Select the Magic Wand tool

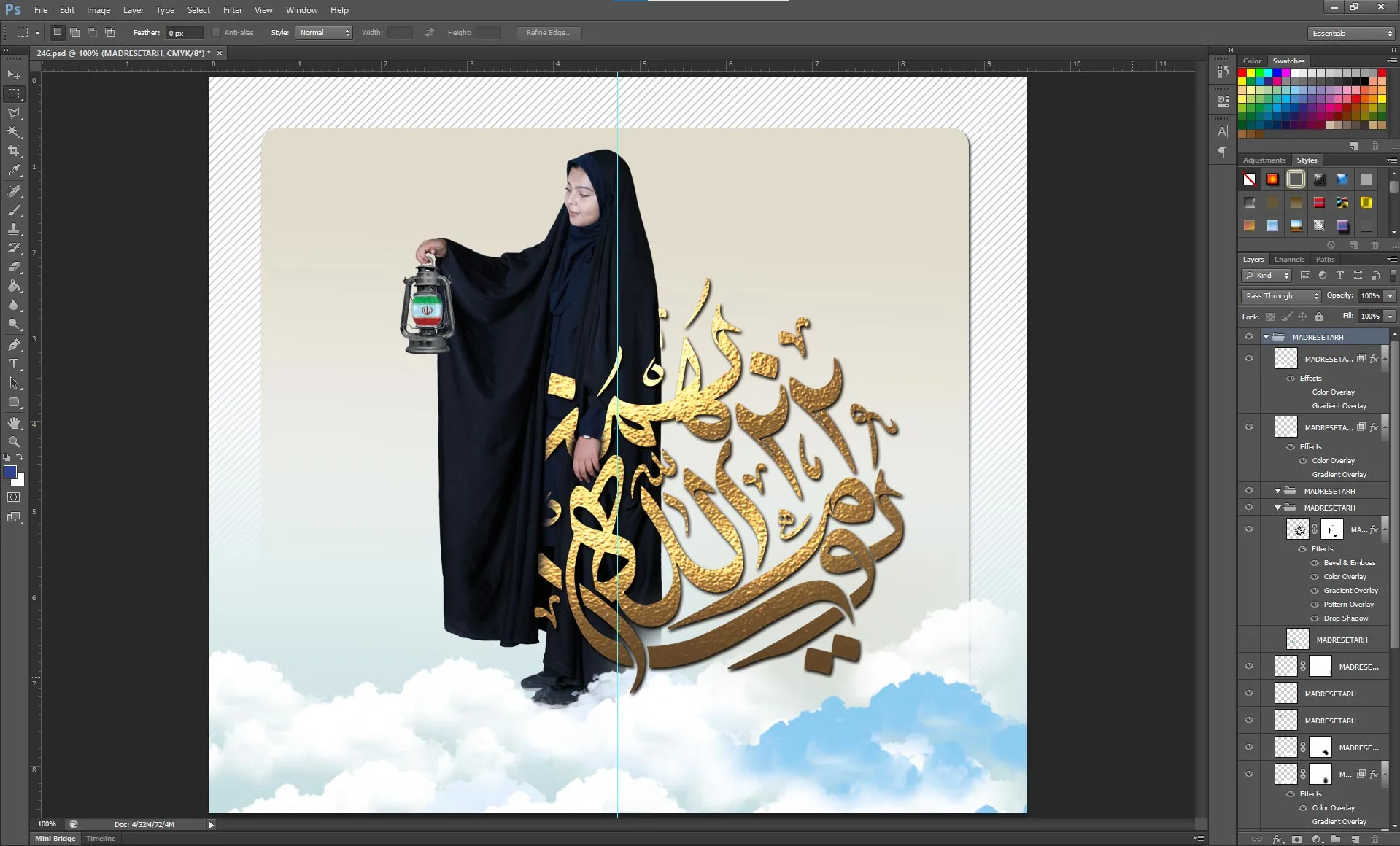14,132
